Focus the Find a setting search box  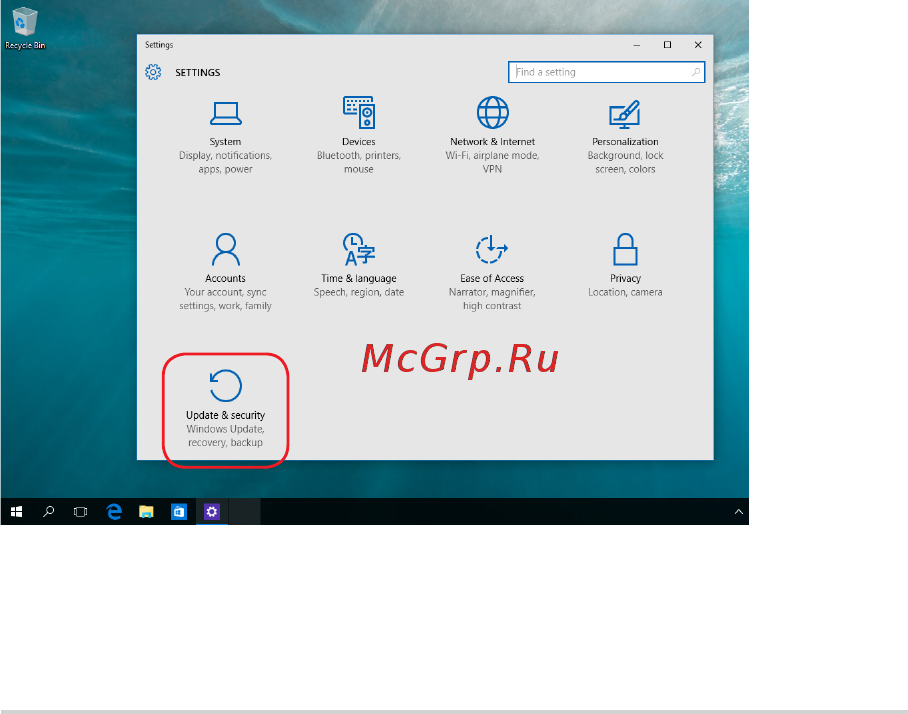coord(606,72)
